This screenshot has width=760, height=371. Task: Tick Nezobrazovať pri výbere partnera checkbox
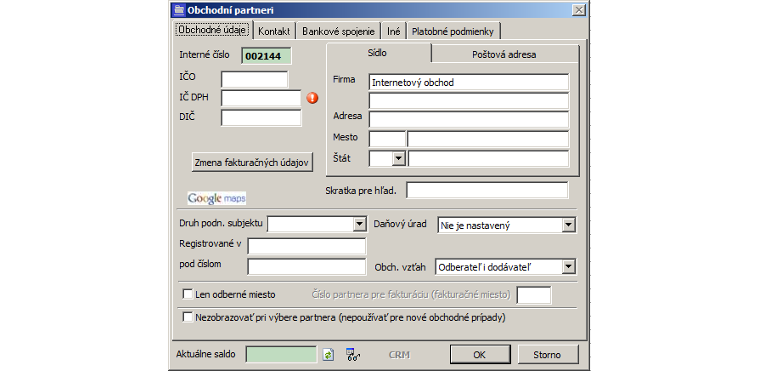click(x=188, y=317)
